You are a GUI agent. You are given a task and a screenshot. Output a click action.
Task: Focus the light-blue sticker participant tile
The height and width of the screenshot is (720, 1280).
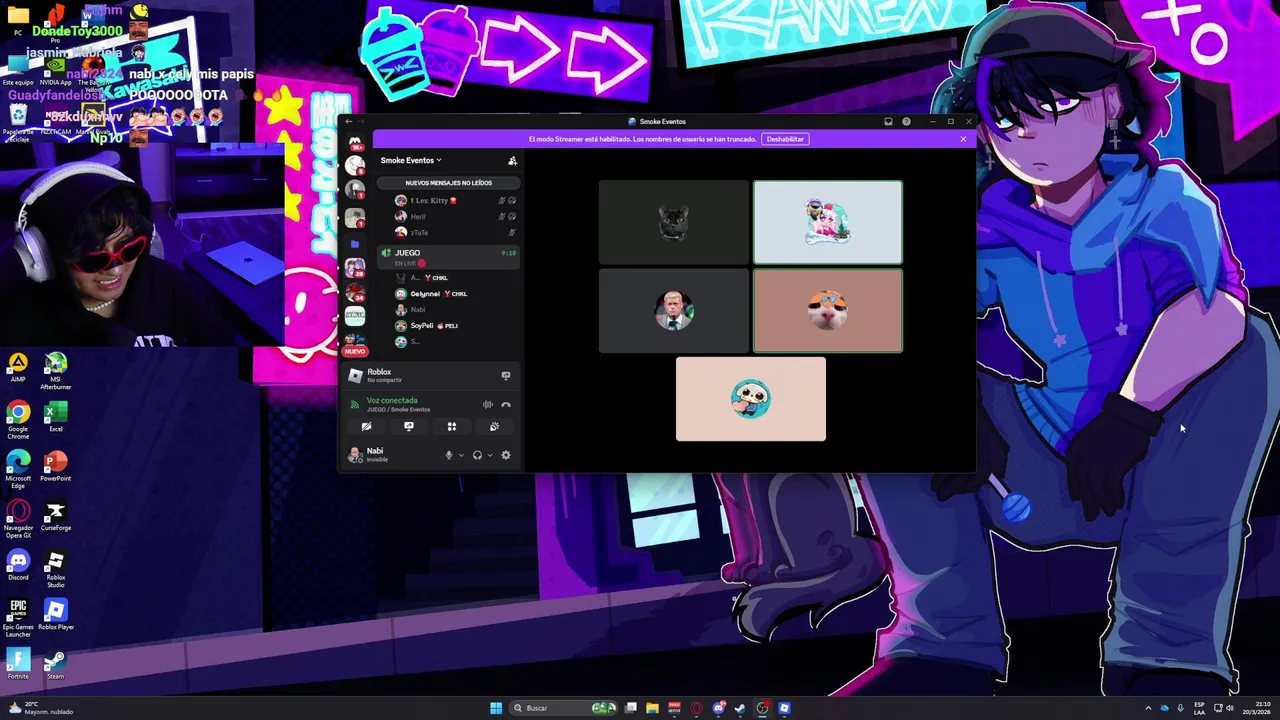(828, 223)
